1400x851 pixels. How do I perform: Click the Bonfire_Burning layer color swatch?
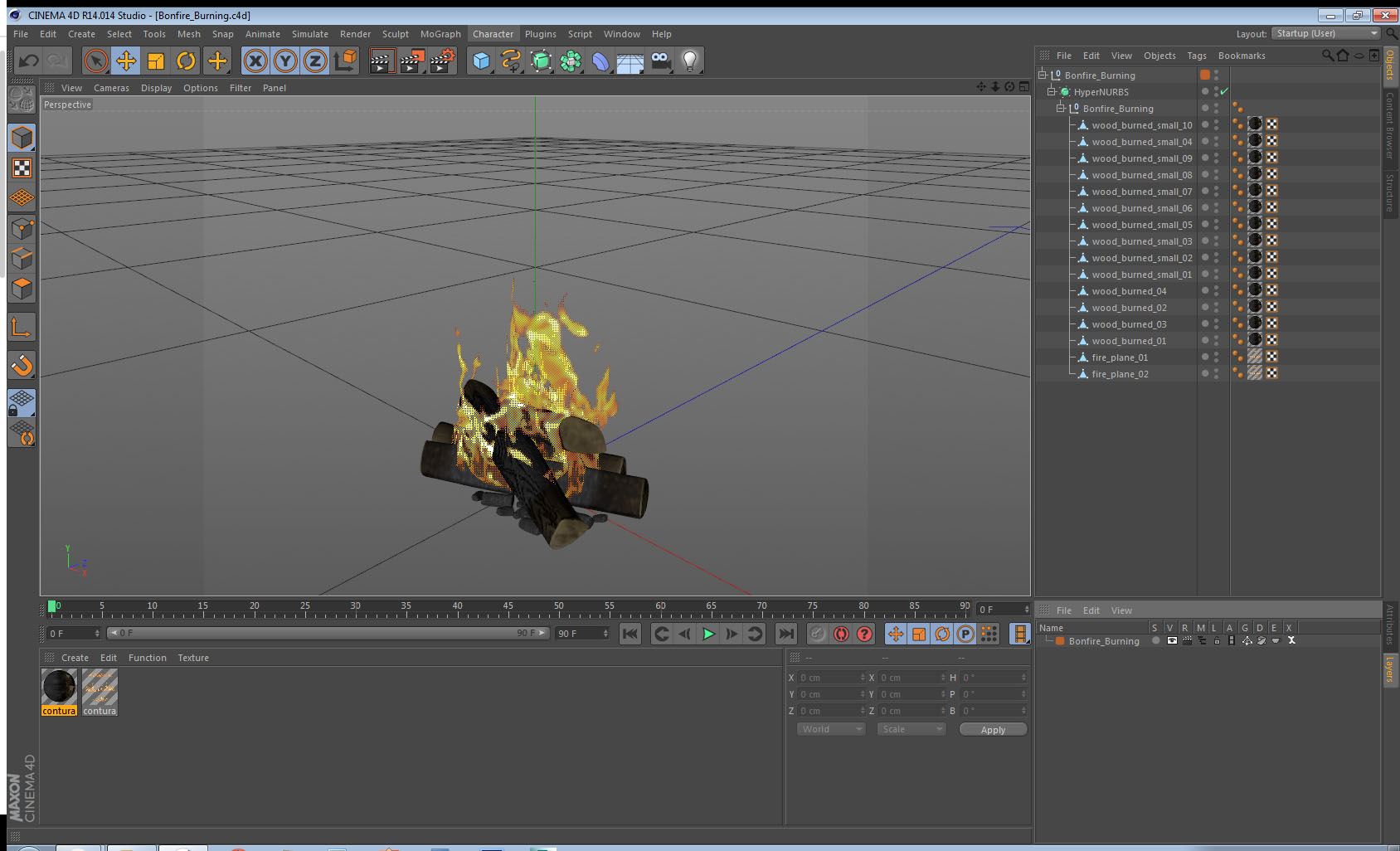pyautogui.click(x=1060, y=641)
